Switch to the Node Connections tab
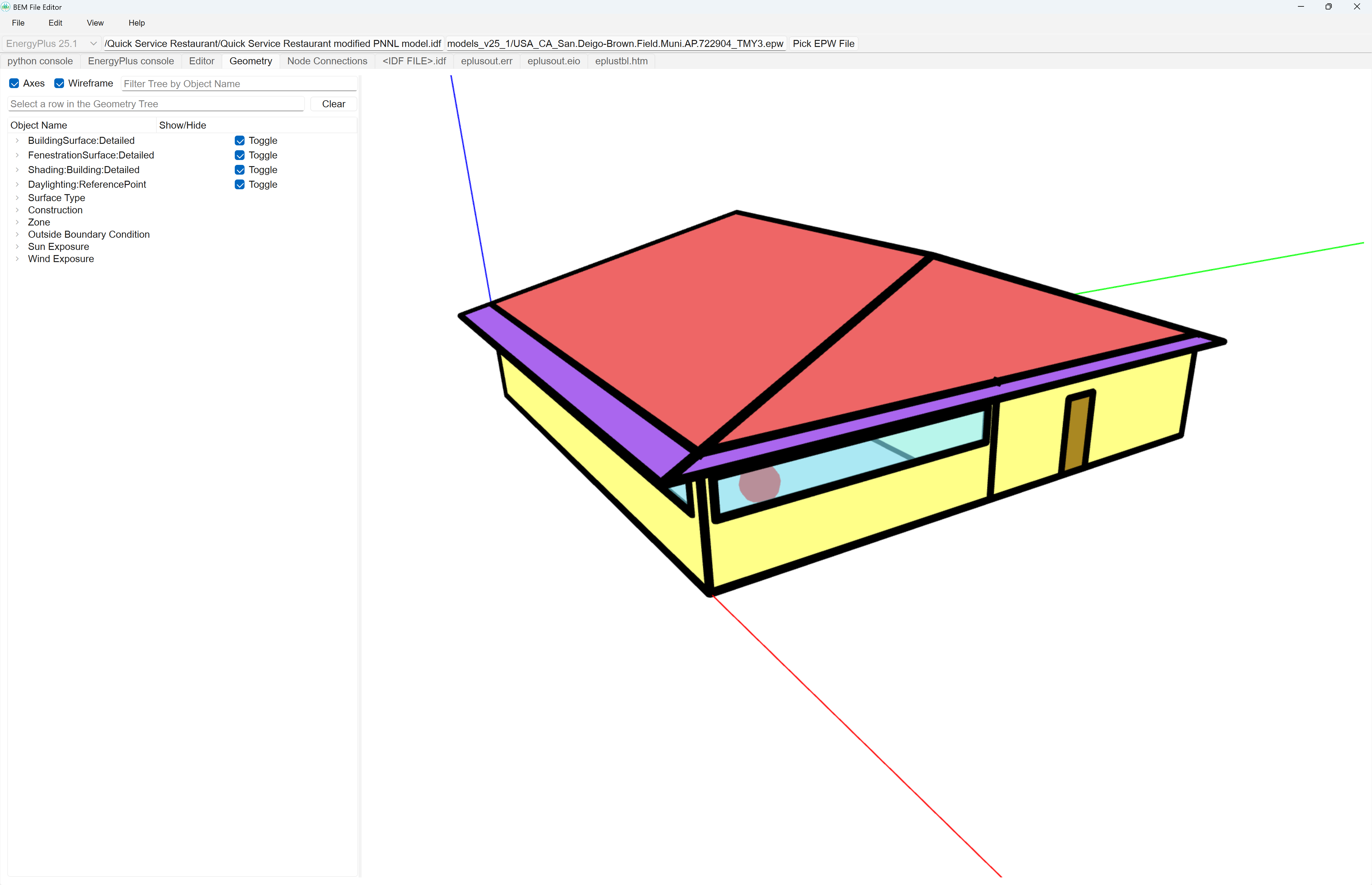1372x885 pixels. [327, 61]
